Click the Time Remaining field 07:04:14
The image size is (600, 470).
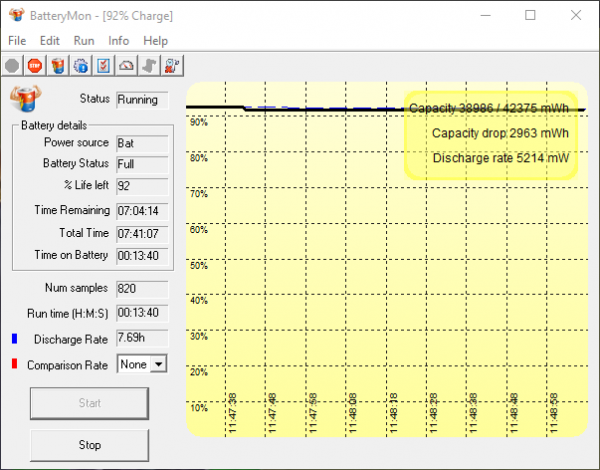[x=142, y=211]
